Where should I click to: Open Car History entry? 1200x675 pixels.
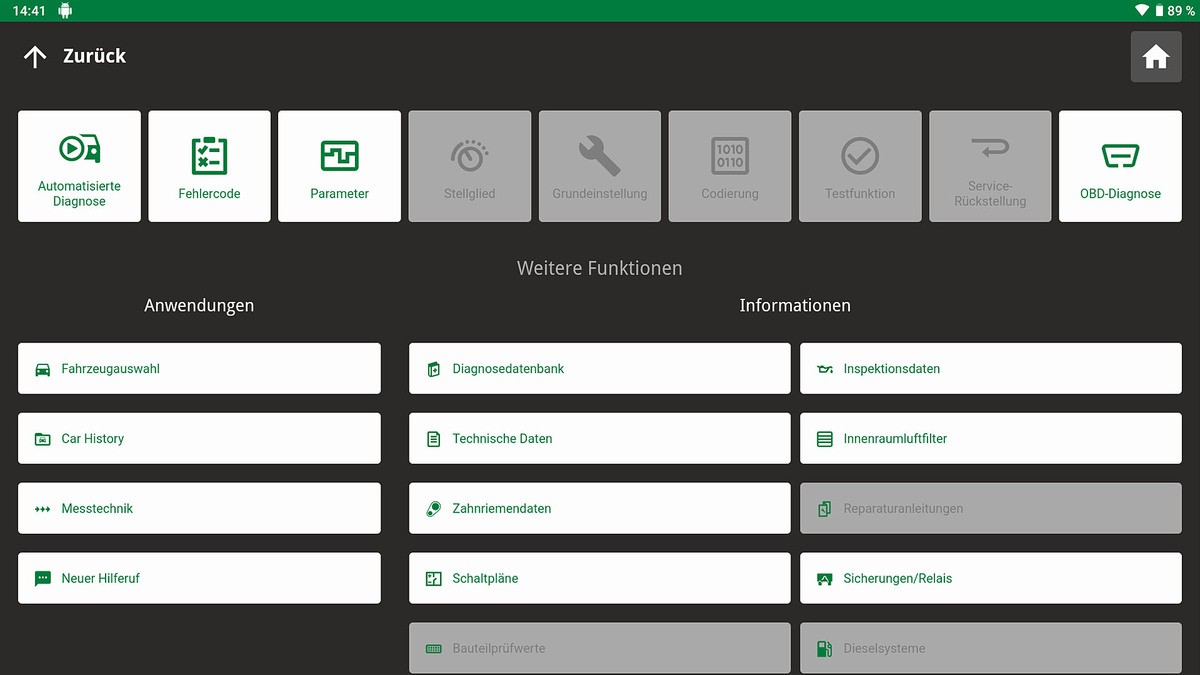[x=199, y=439]
